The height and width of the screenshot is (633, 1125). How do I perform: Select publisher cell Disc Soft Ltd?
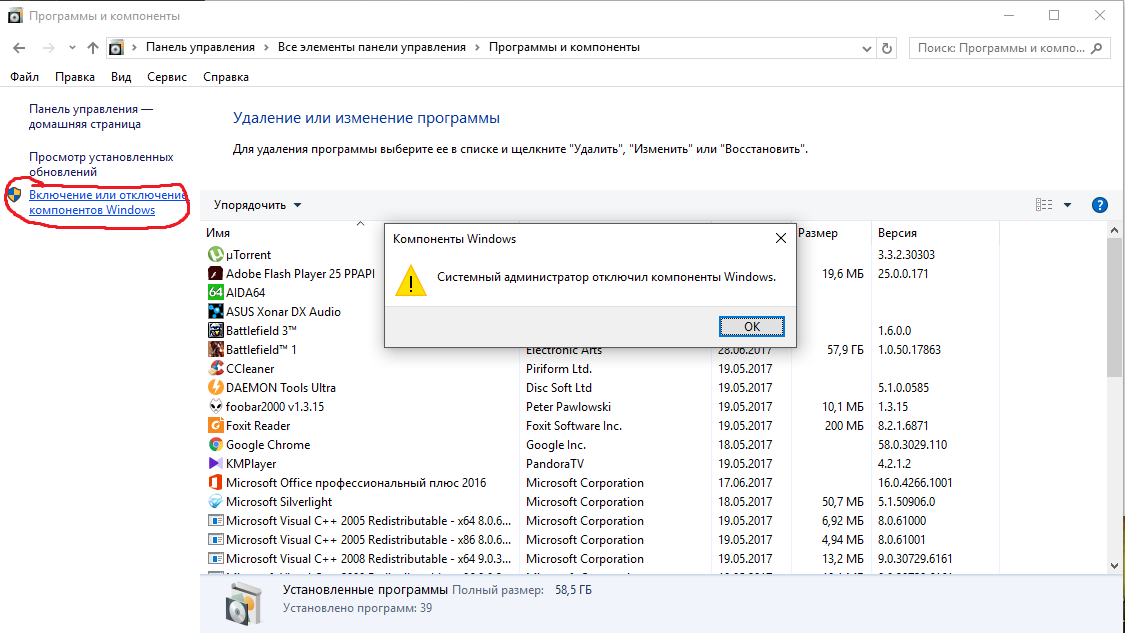tap(559, 388)
